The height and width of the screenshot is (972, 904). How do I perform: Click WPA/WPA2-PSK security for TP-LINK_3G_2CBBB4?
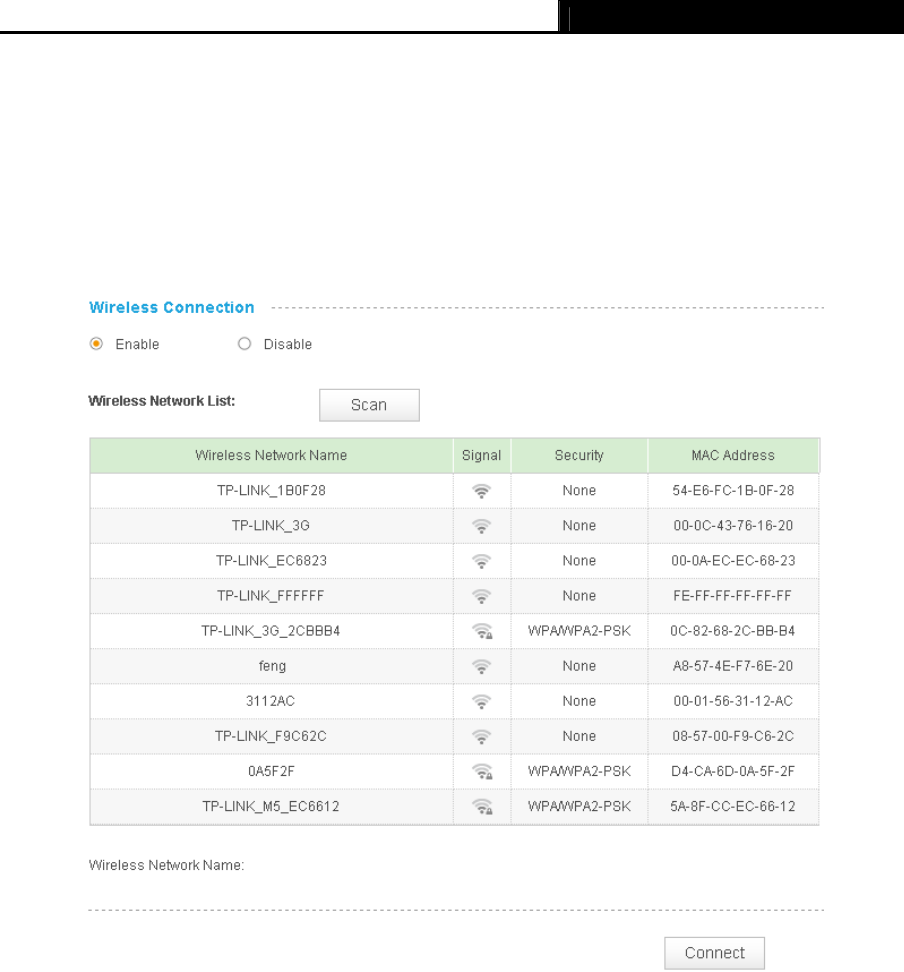pos(579,631)
